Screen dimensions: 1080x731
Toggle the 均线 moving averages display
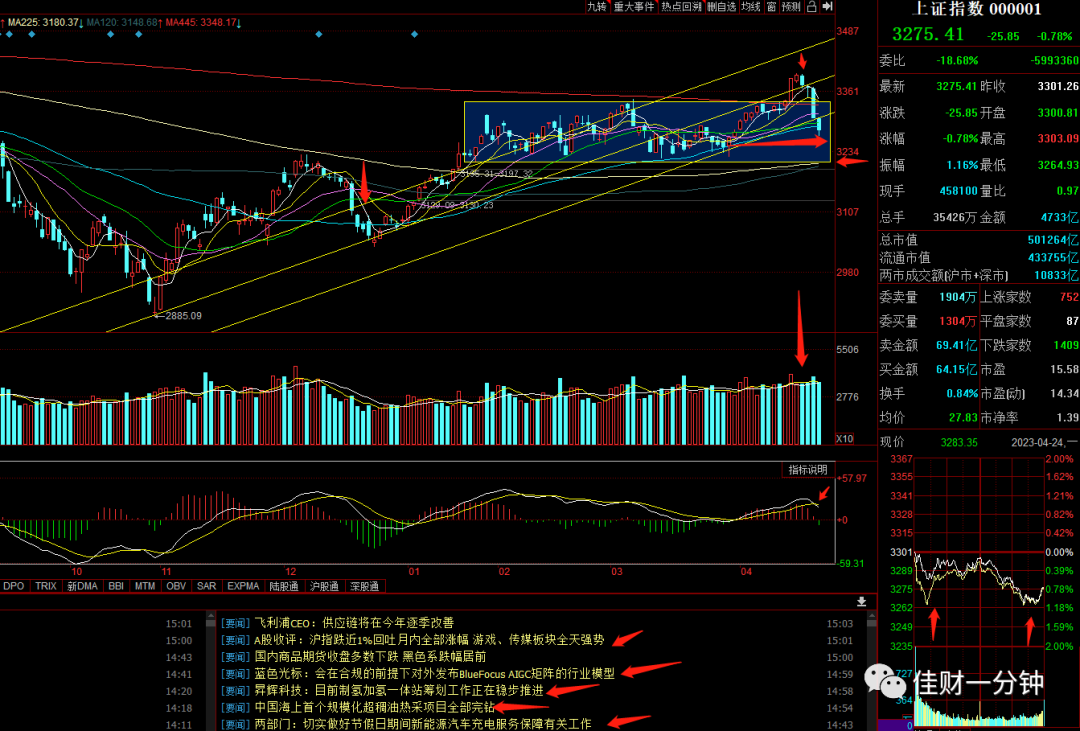751,7
